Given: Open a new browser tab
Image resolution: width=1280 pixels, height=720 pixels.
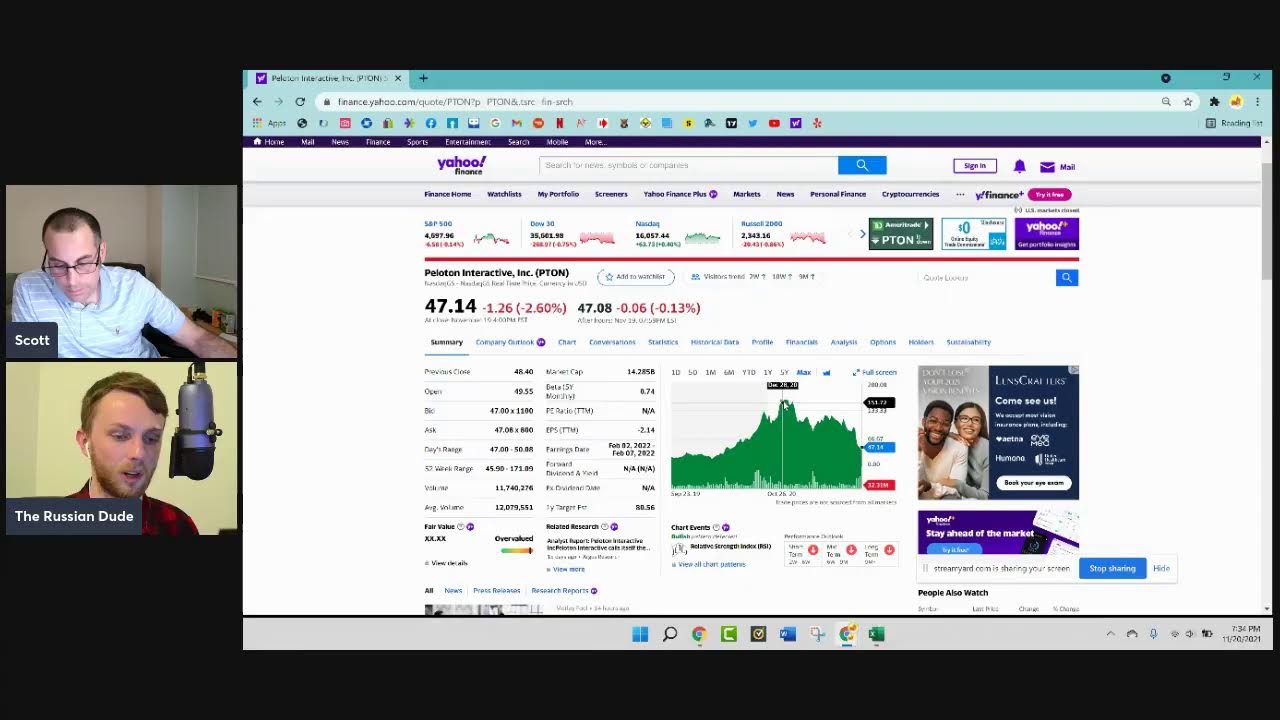Looking at the screenshot, I should [423, 78].
